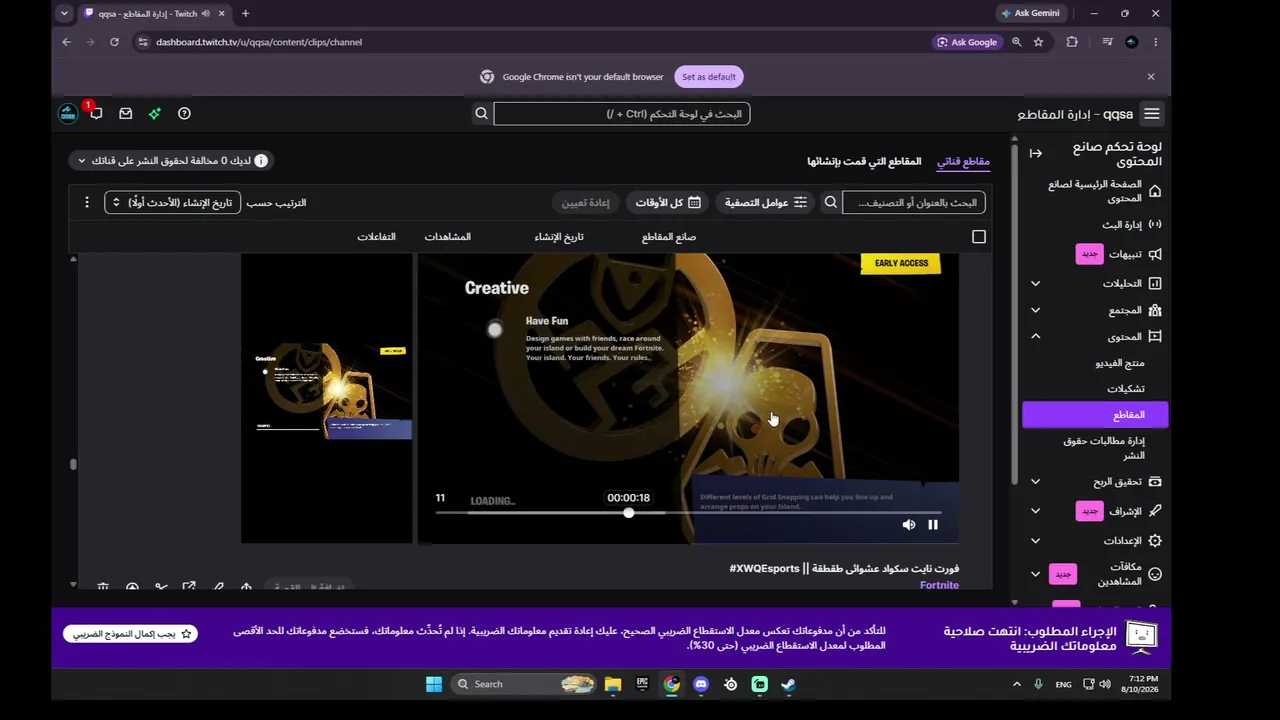Open the sort by creation date dropdown
This screenshot has width=1280, height=720.
[x=173, y=203]
